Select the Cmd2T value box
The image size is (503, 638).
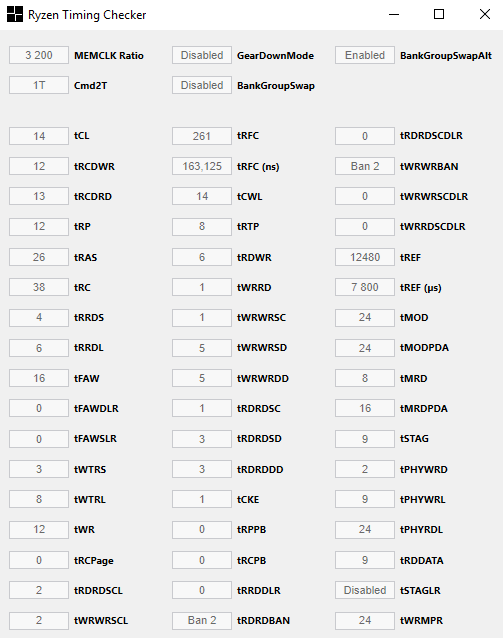point(39,85)
